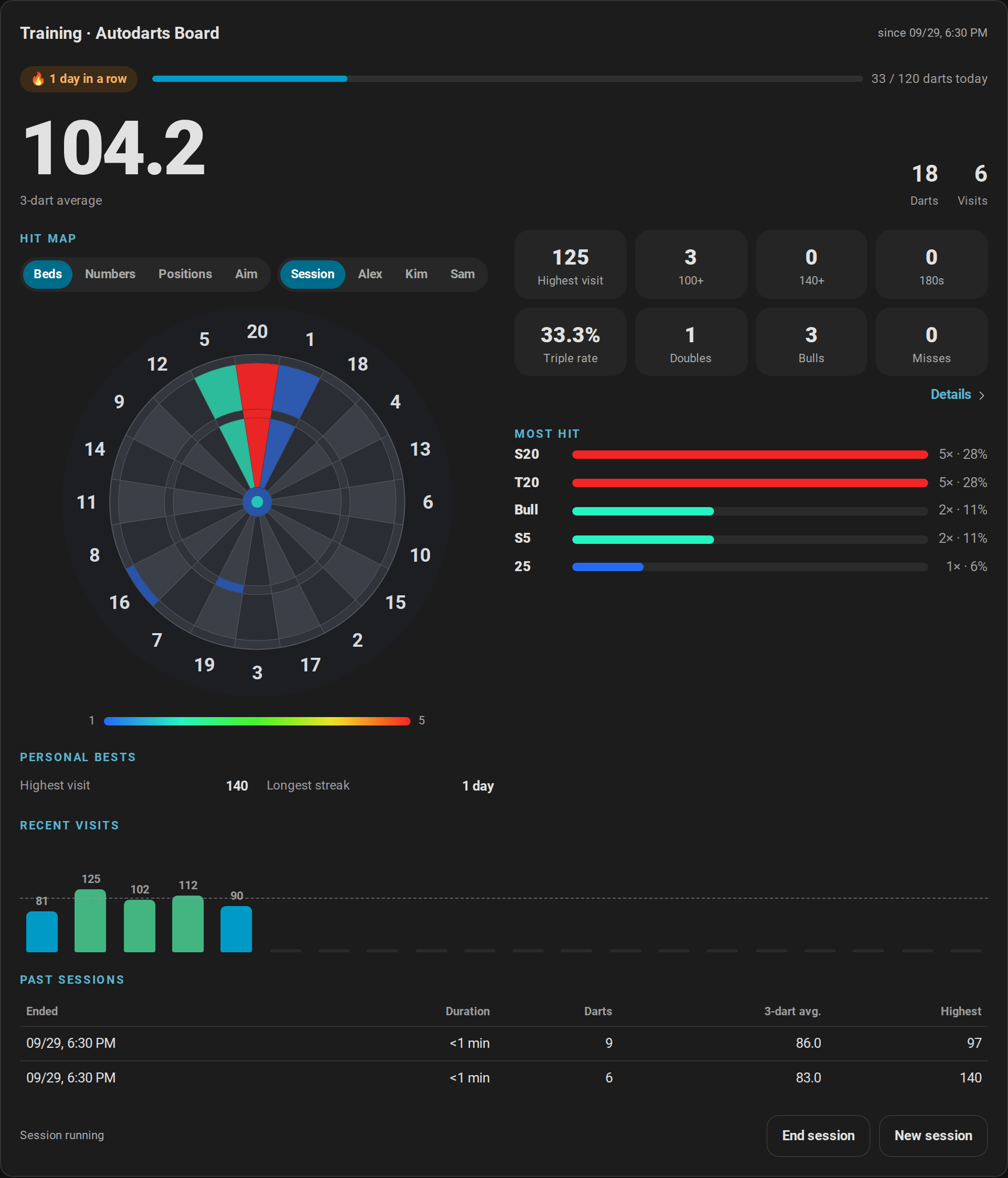Switch hit map to Aim view
The height and width of the screenshot is (1178, 1008).
246,274
